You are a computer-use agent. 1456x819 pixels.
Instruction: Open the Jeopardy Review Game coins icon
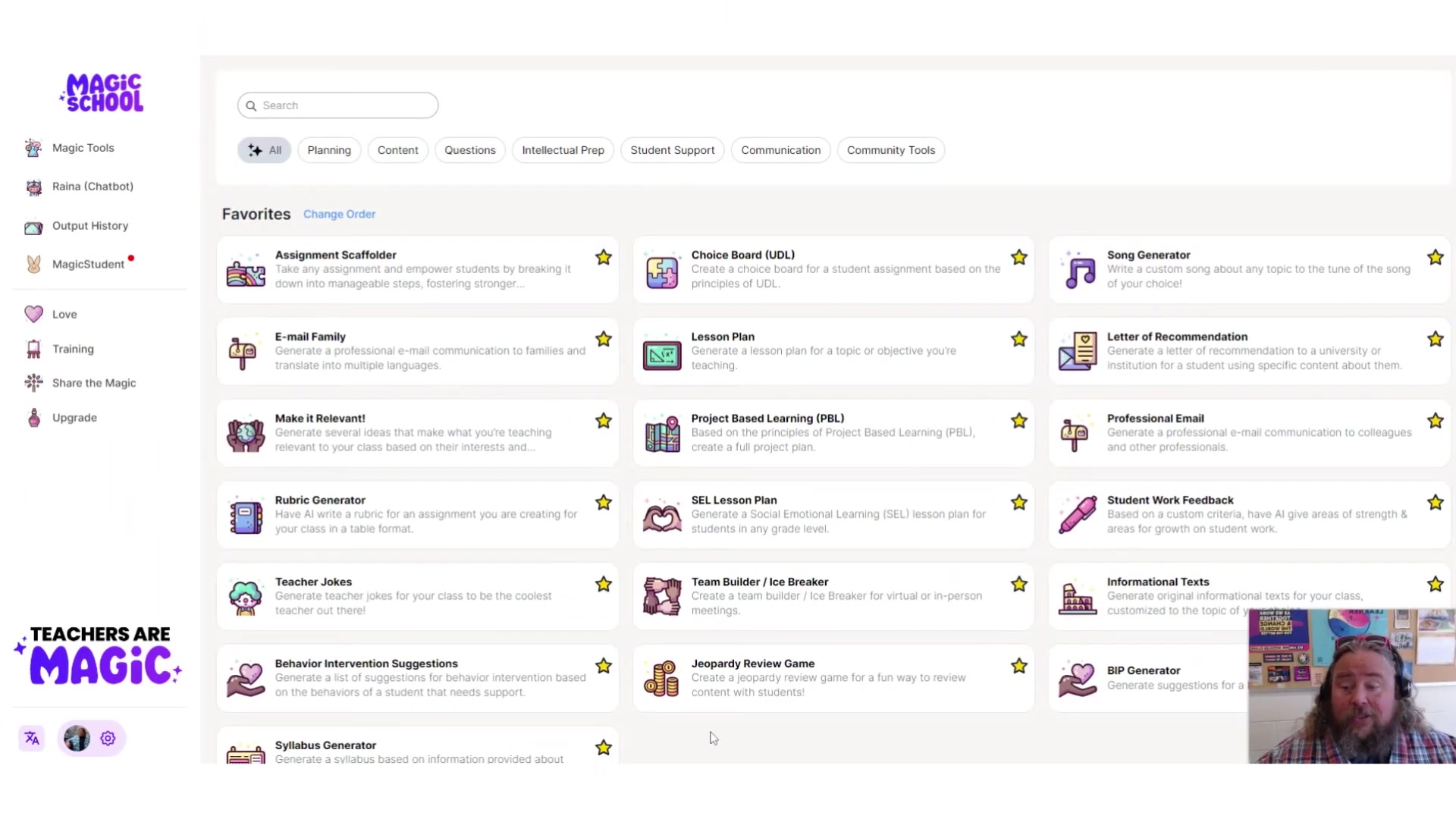click(x=661, y=679)
